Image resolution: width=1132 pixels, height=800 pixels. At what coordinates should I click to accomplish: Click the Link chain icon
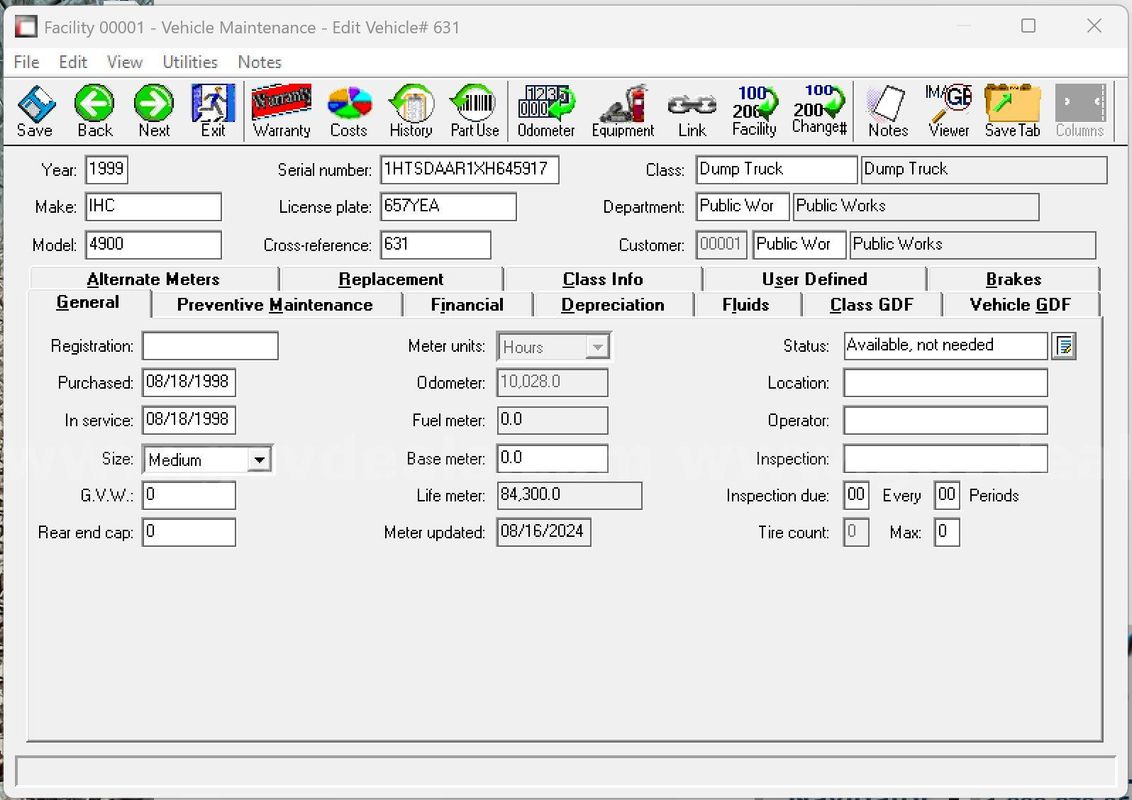click(692, 110)
